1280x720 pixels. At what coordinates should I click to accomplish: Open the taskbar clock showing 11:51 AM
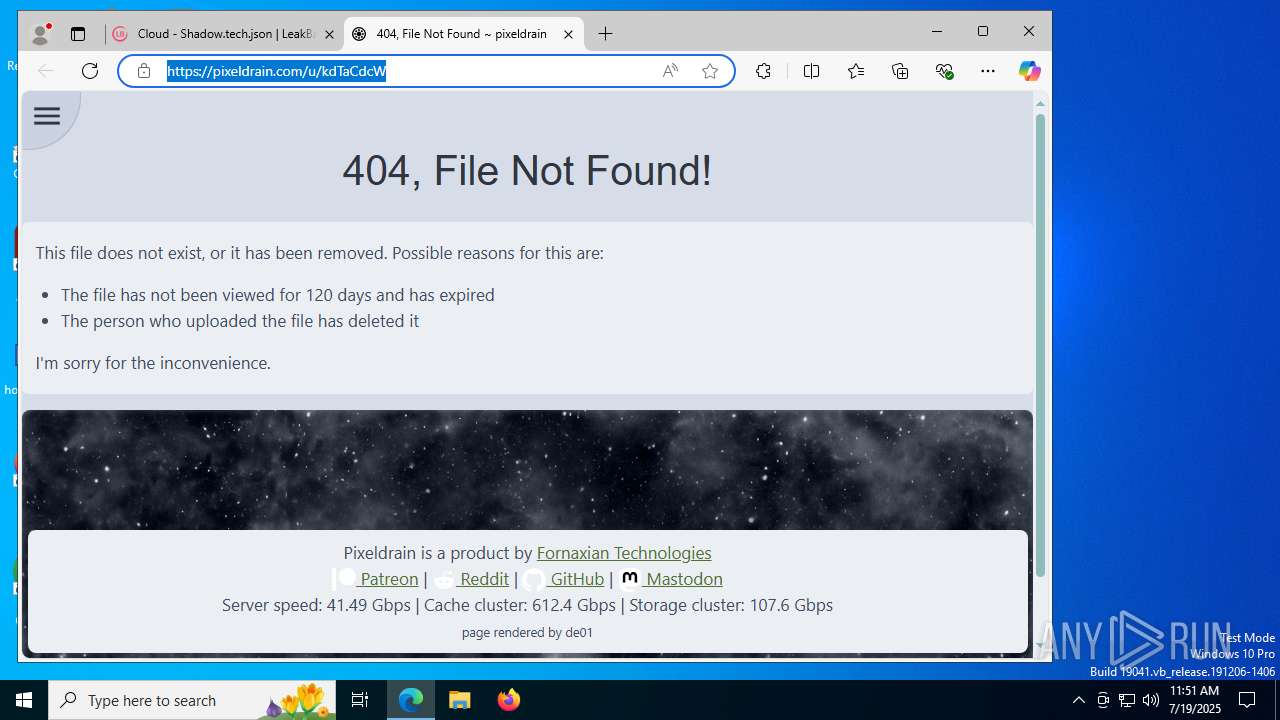1195,700
